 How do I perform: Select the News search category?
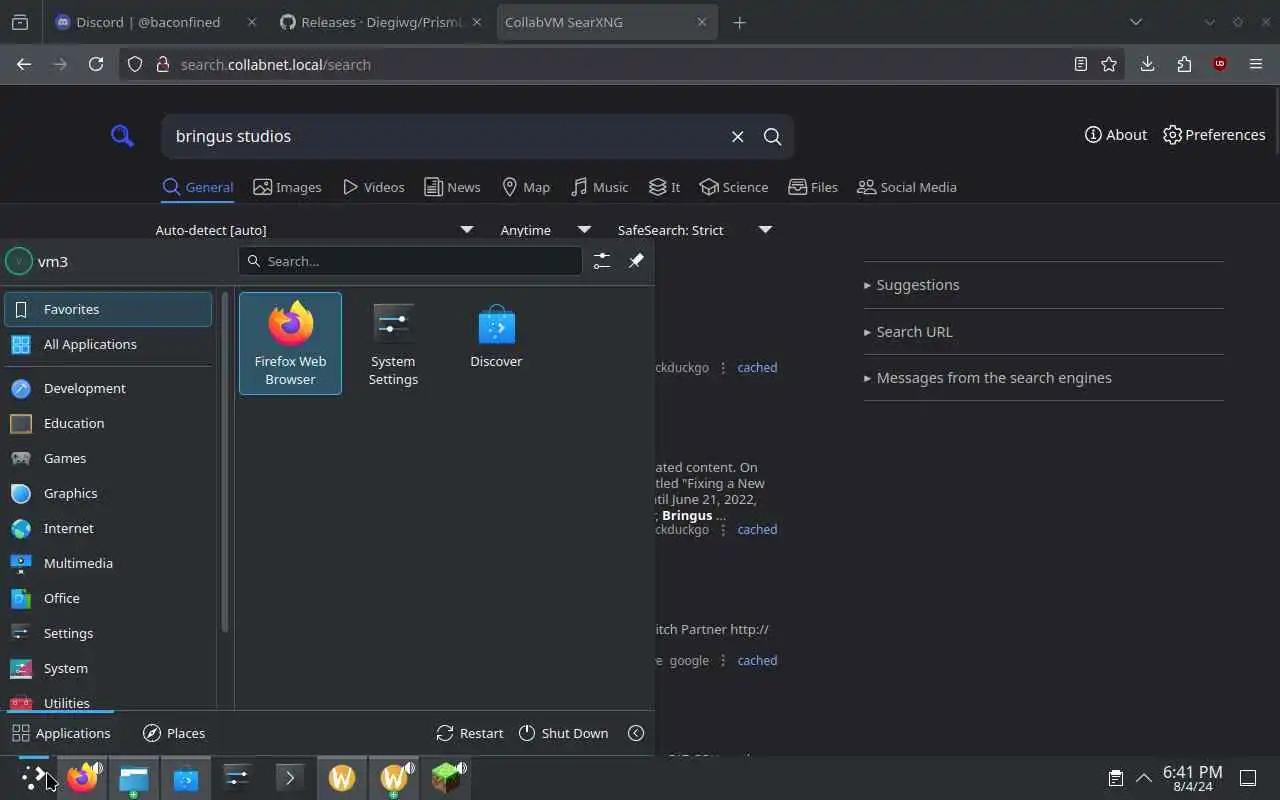click(x=452, y=187)
